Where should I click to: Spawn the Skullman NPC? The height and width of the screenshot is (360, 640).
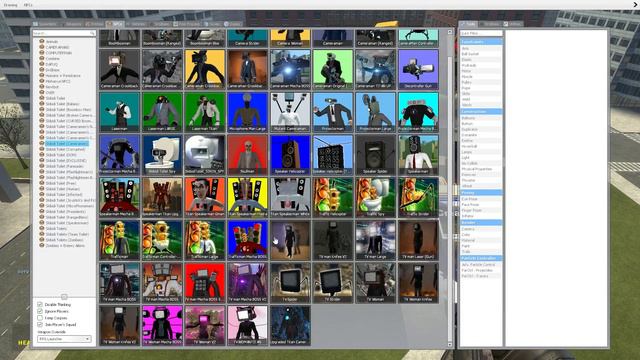click(247, 155)
